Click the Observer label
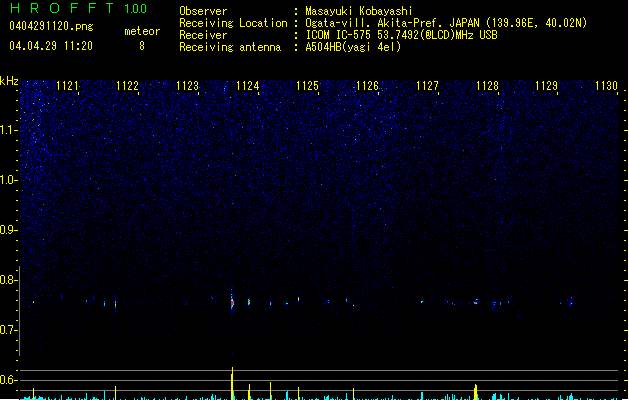This screenshot has width=629, height=400. (203, 11)
